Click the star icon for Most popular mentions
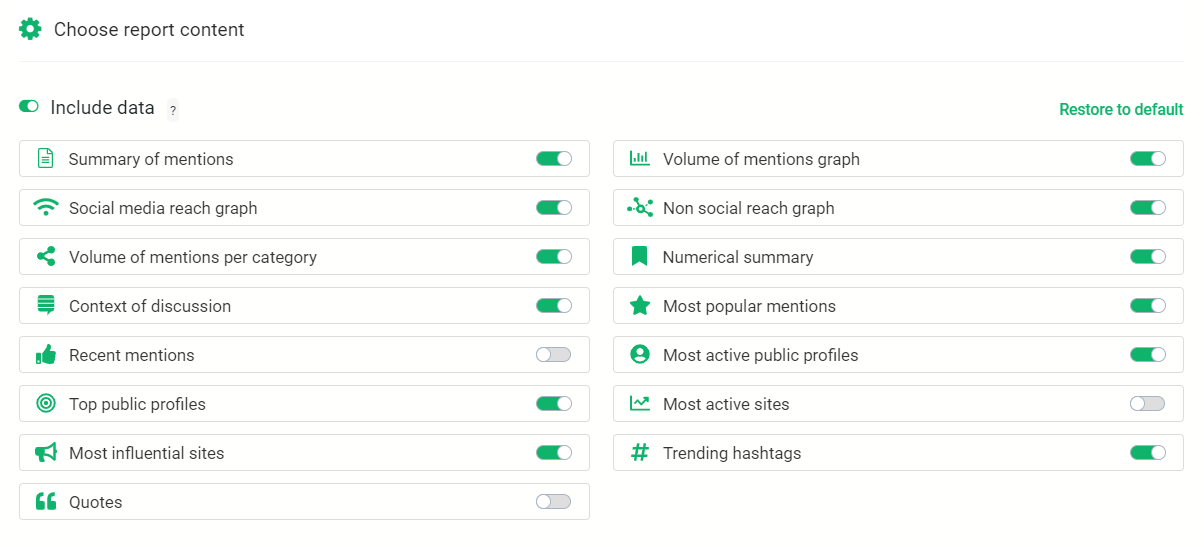1204x547 pixels. coord(640,306)
